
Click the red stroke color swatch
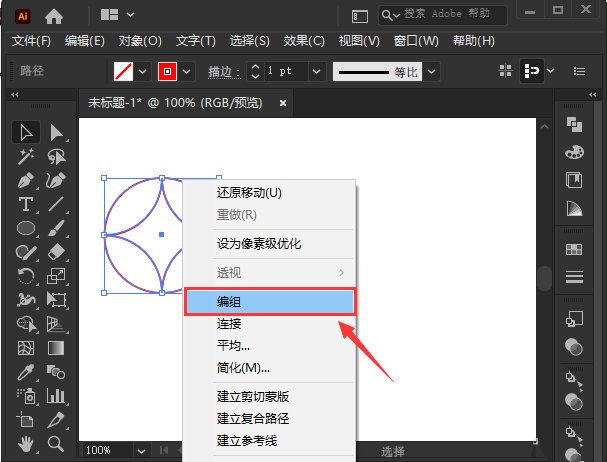(167, 72)
